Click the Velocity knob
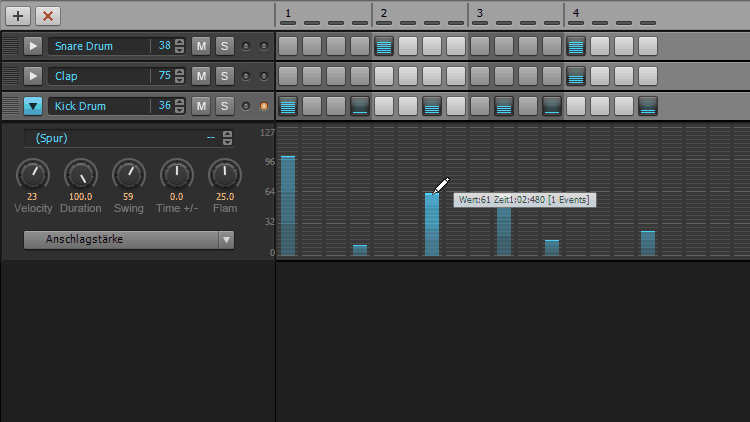The height and width of the screenshot is (422, 750). 33,175
